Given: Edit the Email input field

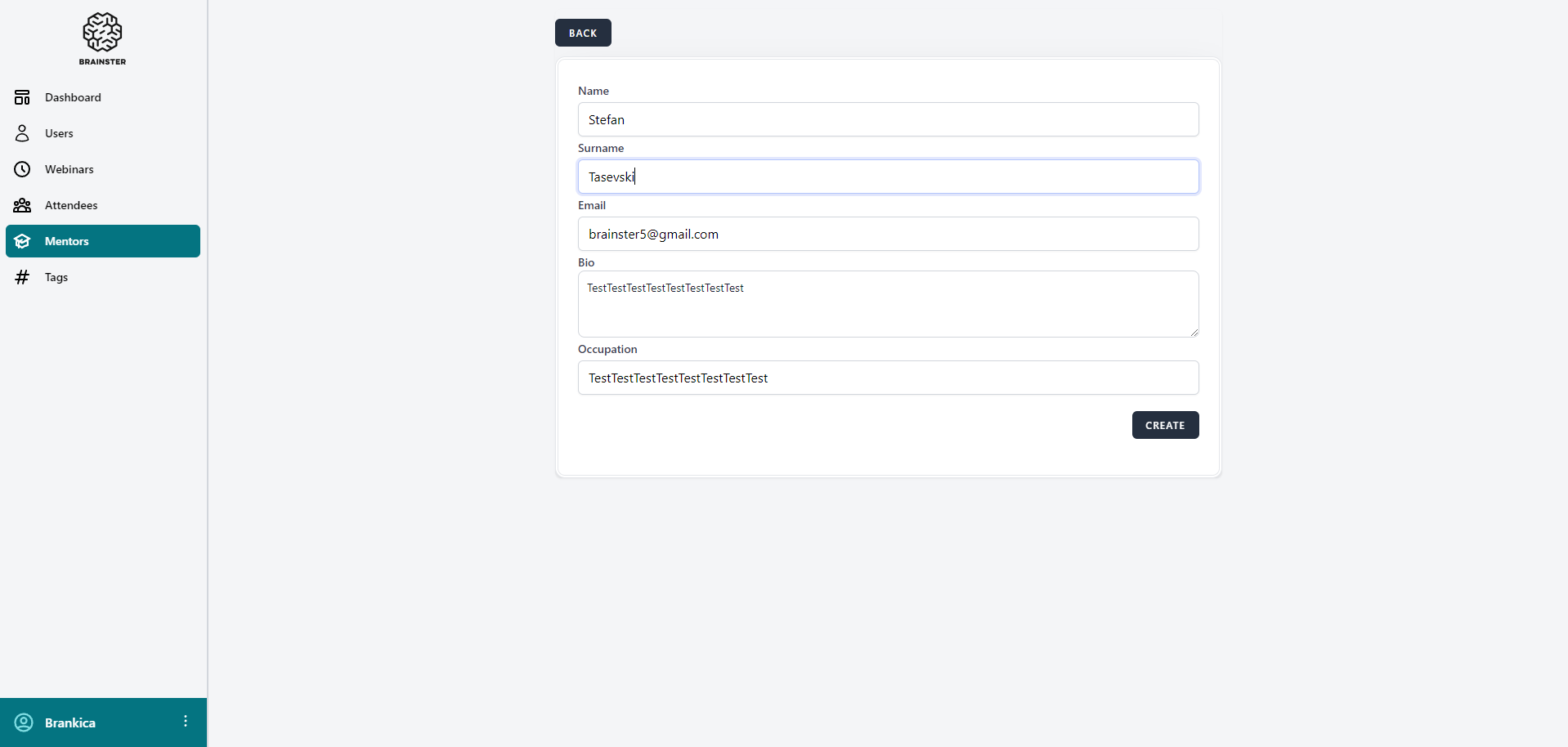Looking at the screenshot, I should (x=888, y=234).
